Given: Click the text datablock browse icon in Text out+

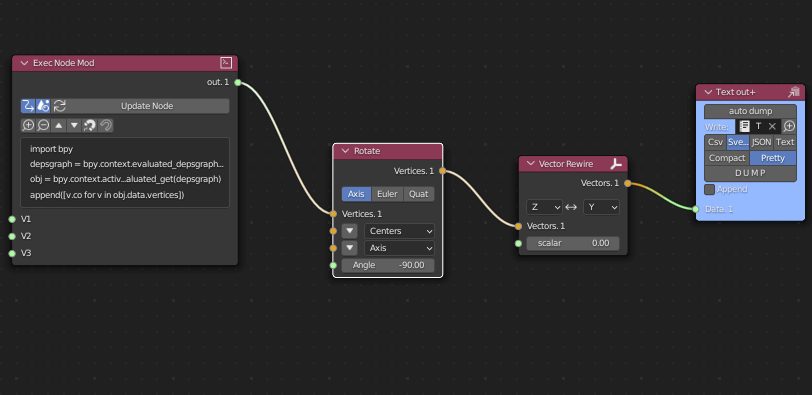Looking at the screenshot, I should [744, 126].
